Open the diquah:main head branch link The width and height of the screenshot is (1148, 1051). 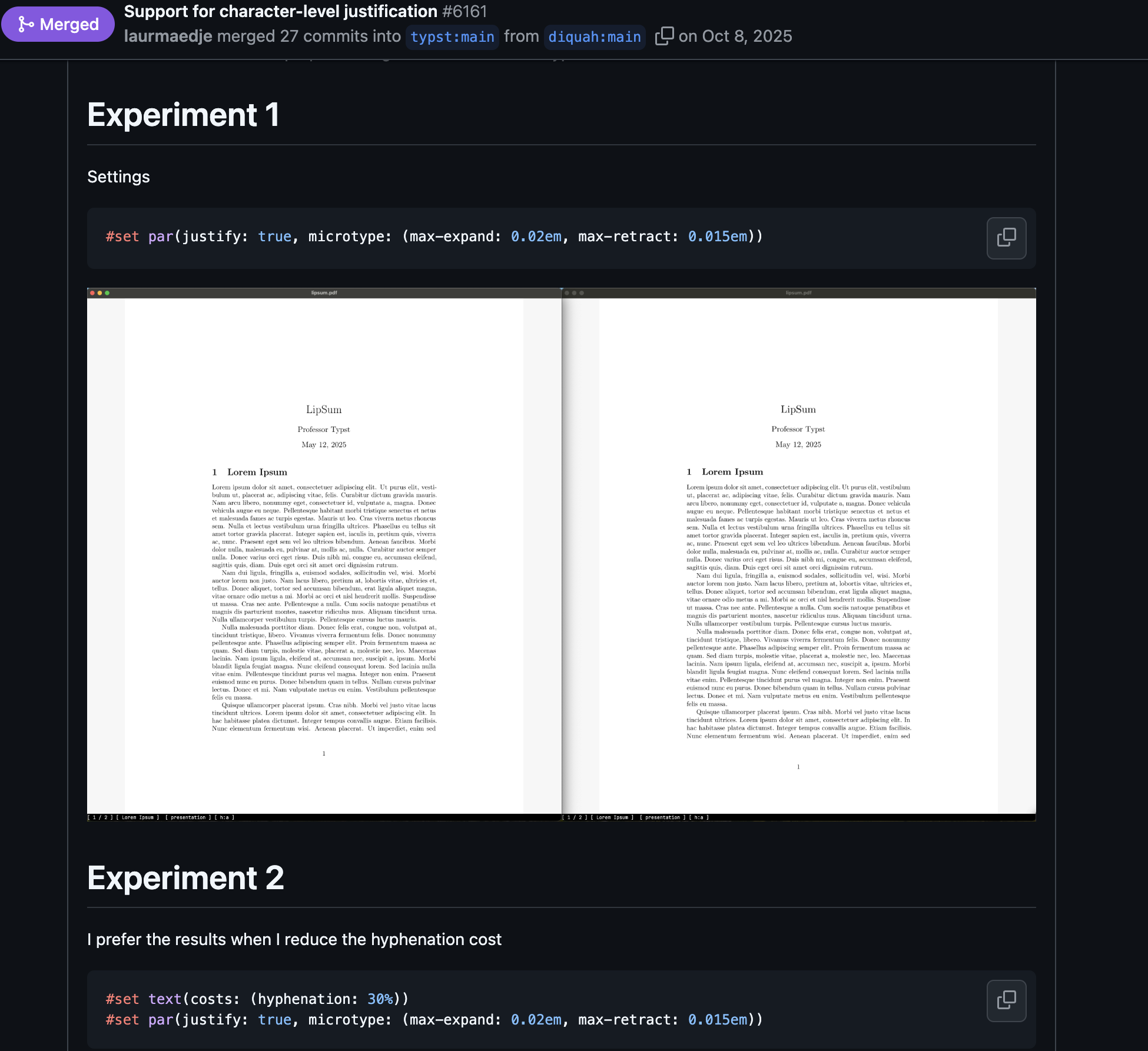(x=595, y=36)
